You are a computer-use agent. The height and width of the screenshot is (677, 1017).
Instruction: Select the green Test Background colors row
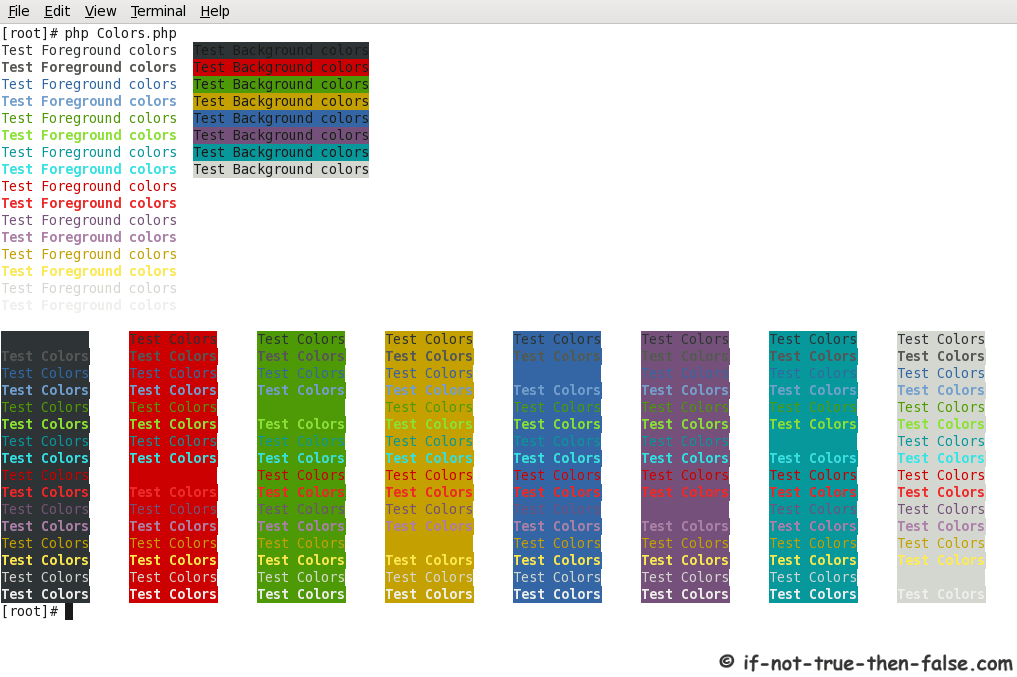pyautogui.click(x=281, y=84)
